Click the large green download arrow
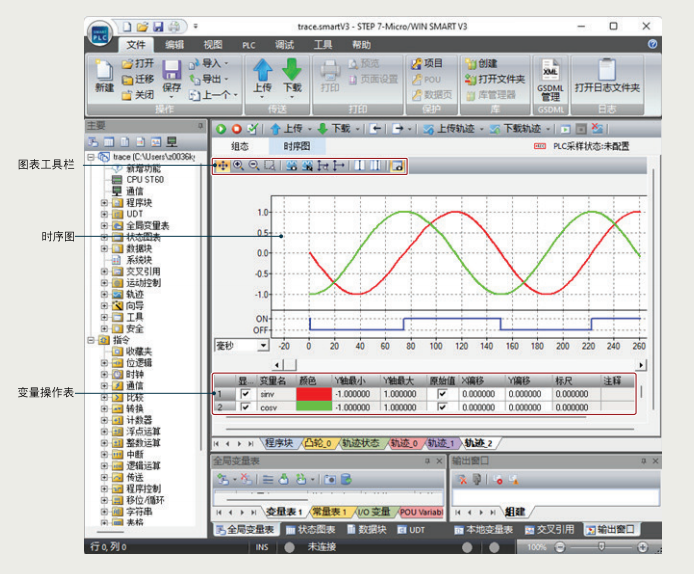This screenshot has width=694, height=574. click(291, 69)
